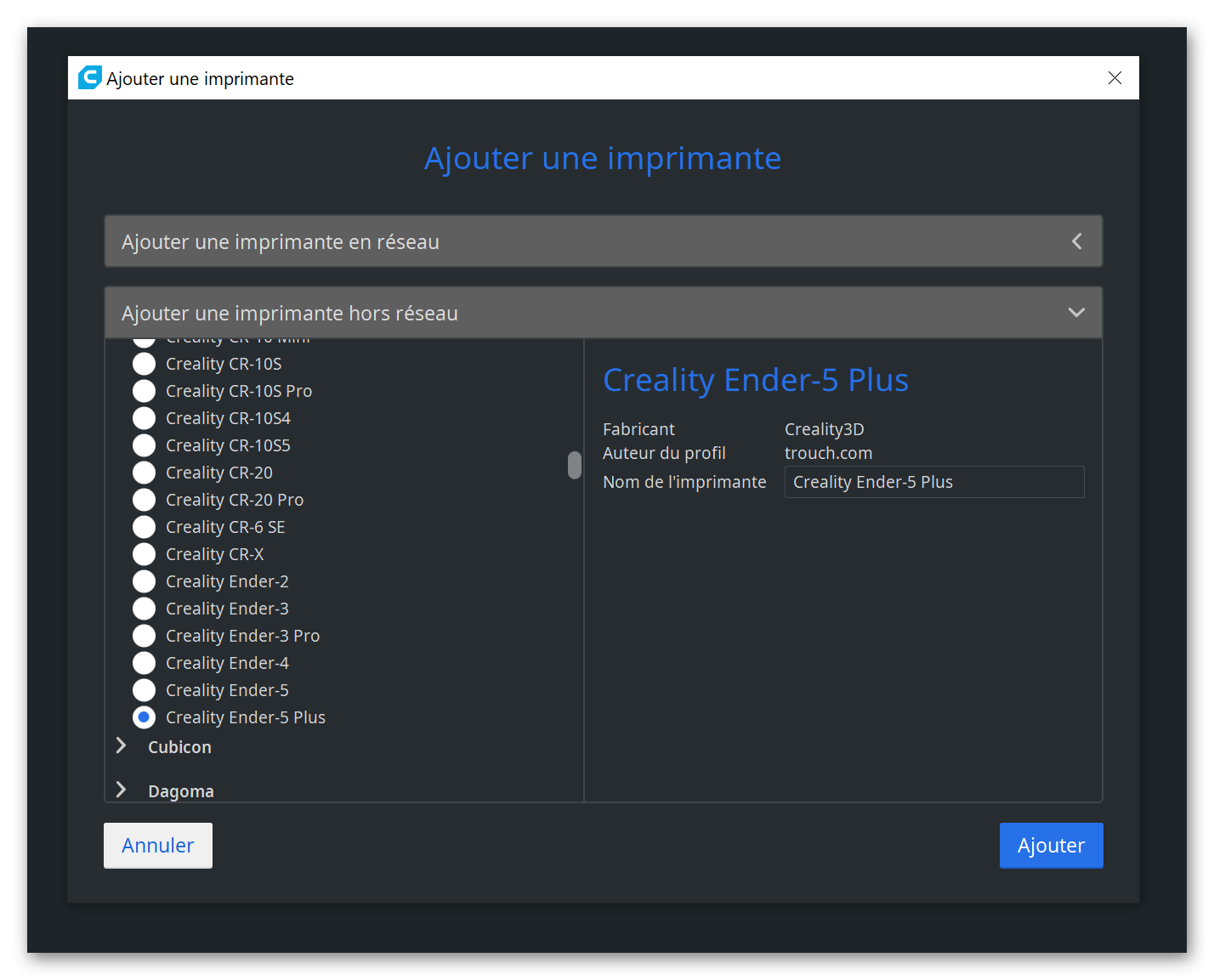Click the Ajouter button
1214x980 pixels.
[x=1051, y=846]
